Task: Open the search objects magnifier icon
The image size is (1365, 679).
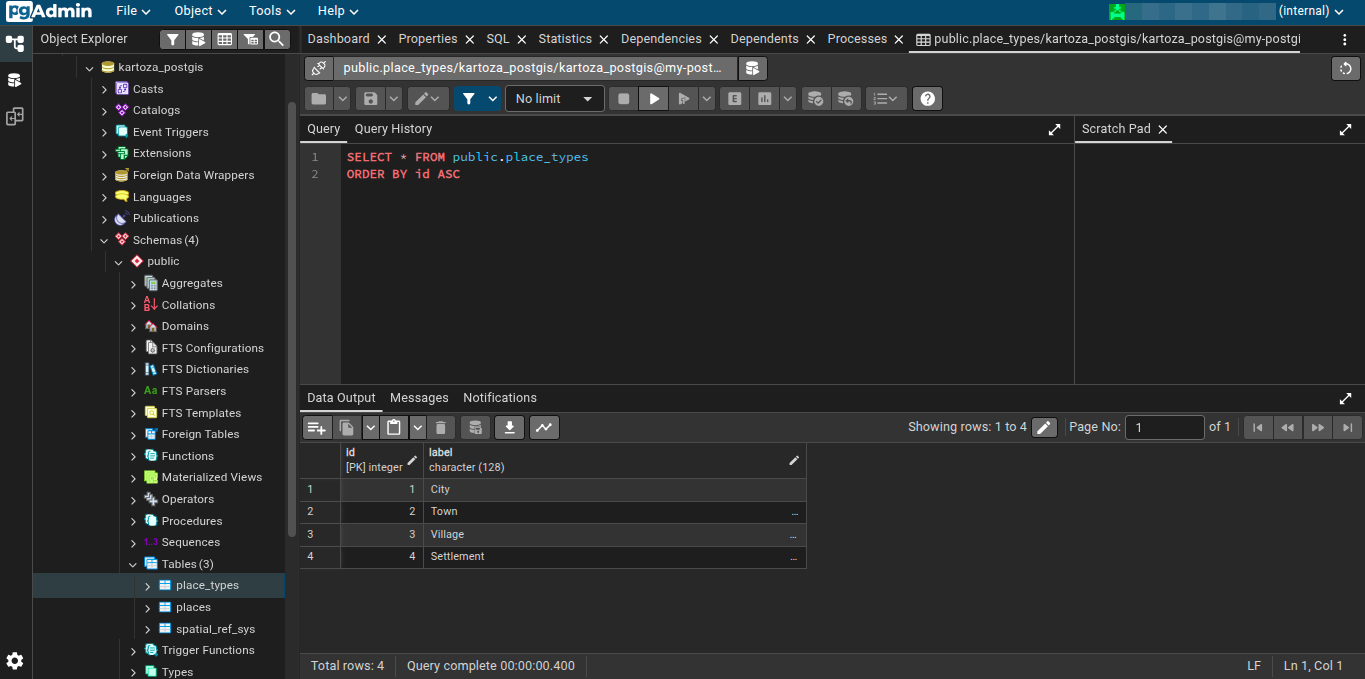Action: pos(276,39)
